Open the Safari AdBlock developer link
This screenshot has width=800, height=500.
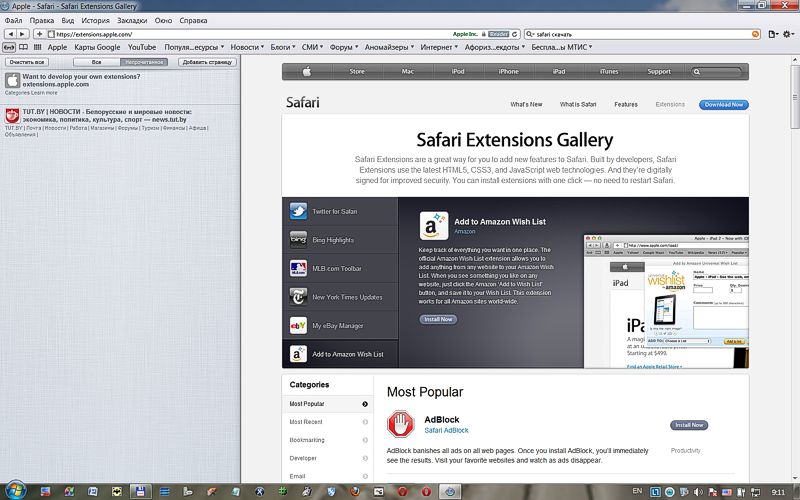[446, 430]
